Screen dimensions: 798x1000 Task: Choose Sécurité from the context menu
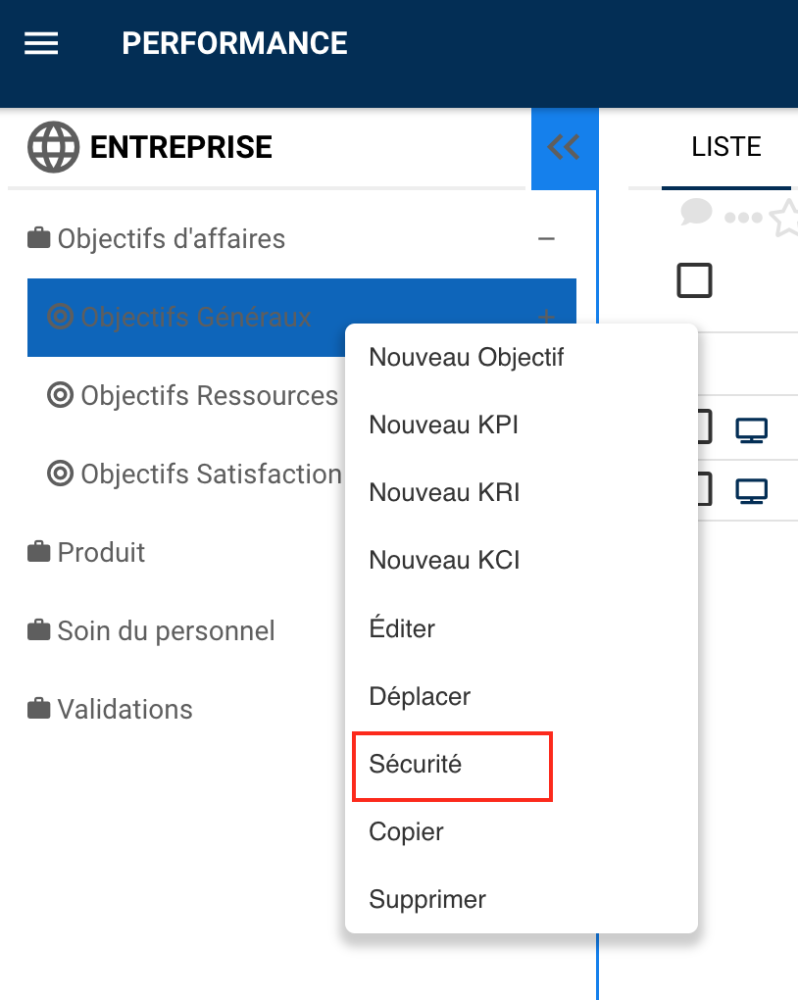pos(415,764)
